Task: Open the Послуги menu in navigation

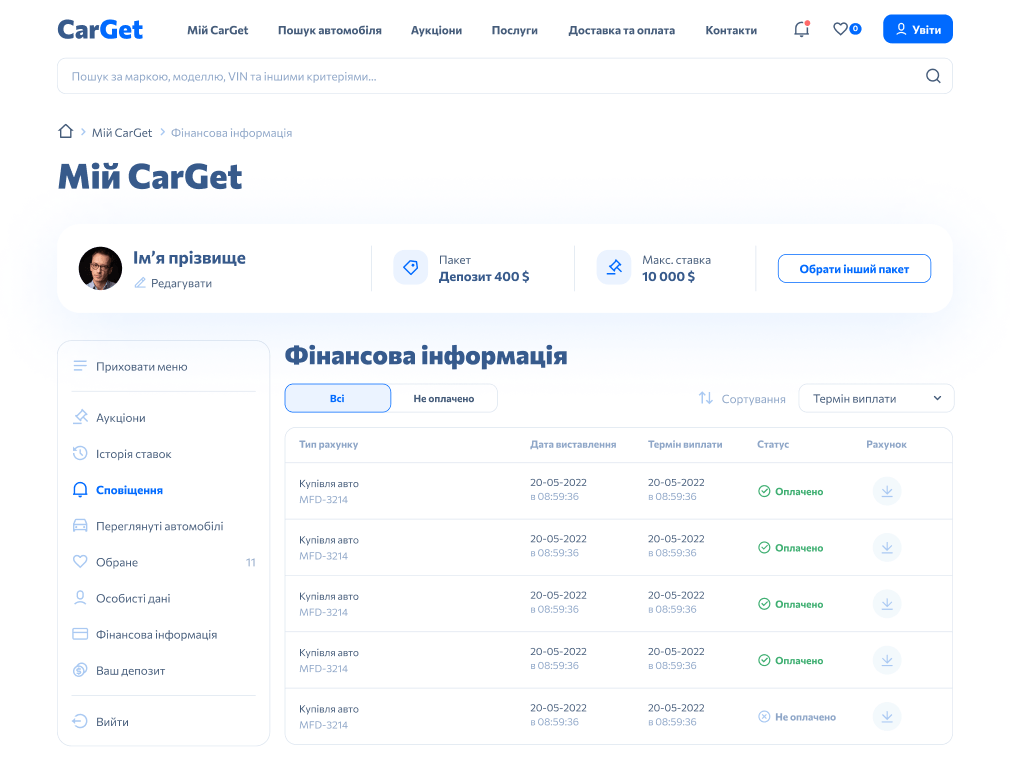Action: point(514,30)
